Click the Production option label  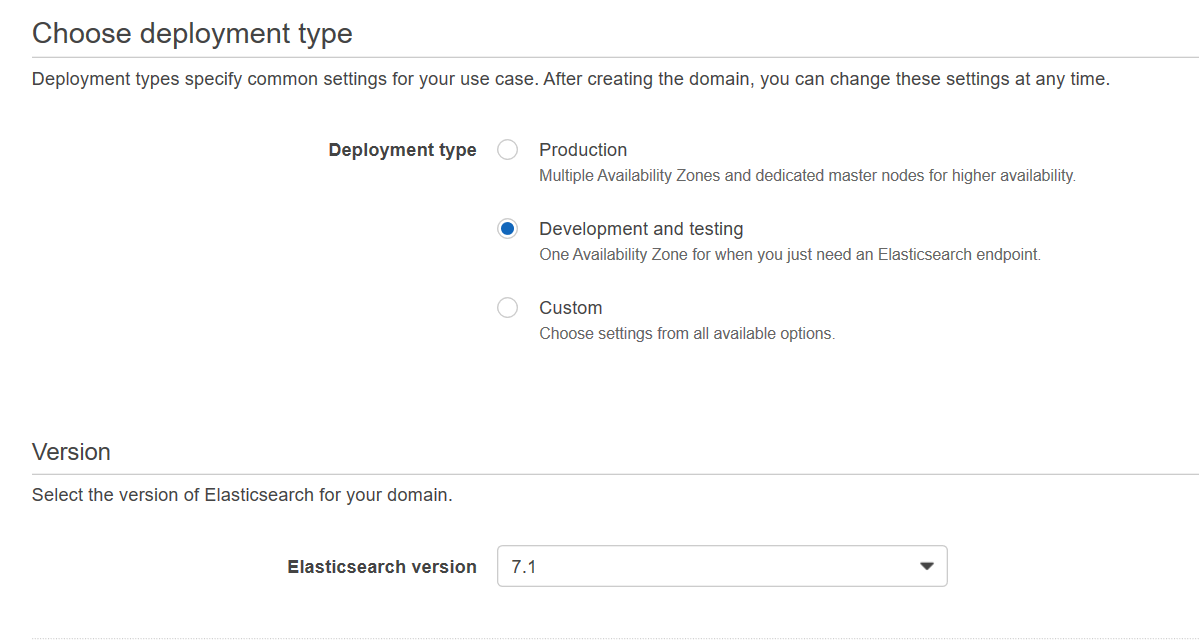[583, 150]
